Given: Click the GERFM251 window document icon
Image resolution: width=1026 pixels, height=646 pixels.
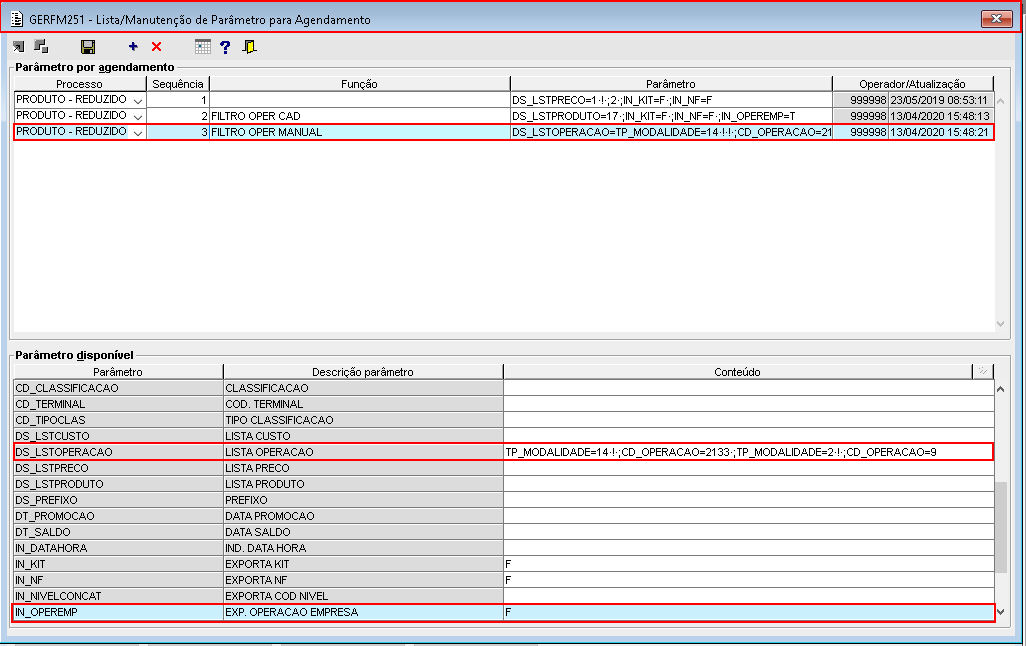Looking at the screenshot, I should pos(17,19).
